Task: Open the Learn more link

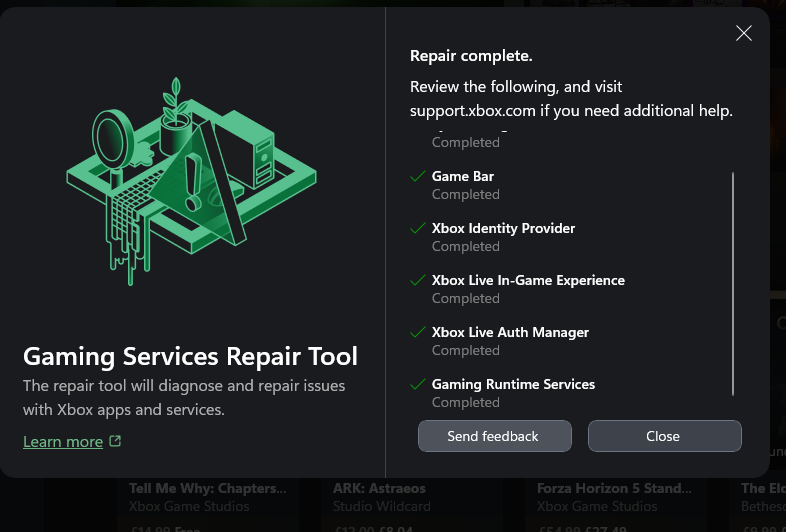Action: click(x=63, y=441)
